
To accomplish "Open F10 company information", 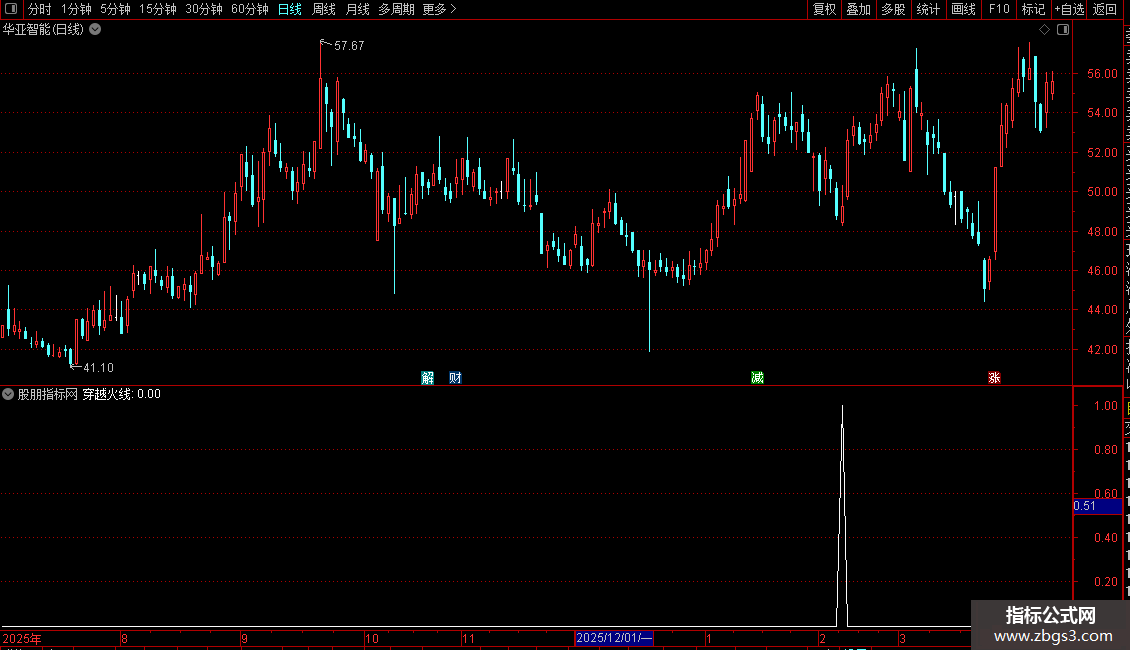I will (998, 9).
